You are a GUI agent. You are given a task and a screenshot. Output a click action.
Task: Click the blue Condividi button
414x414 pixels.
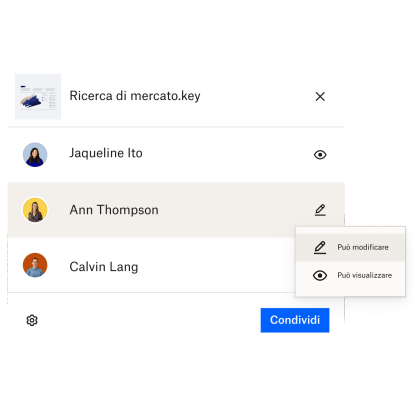295,320
